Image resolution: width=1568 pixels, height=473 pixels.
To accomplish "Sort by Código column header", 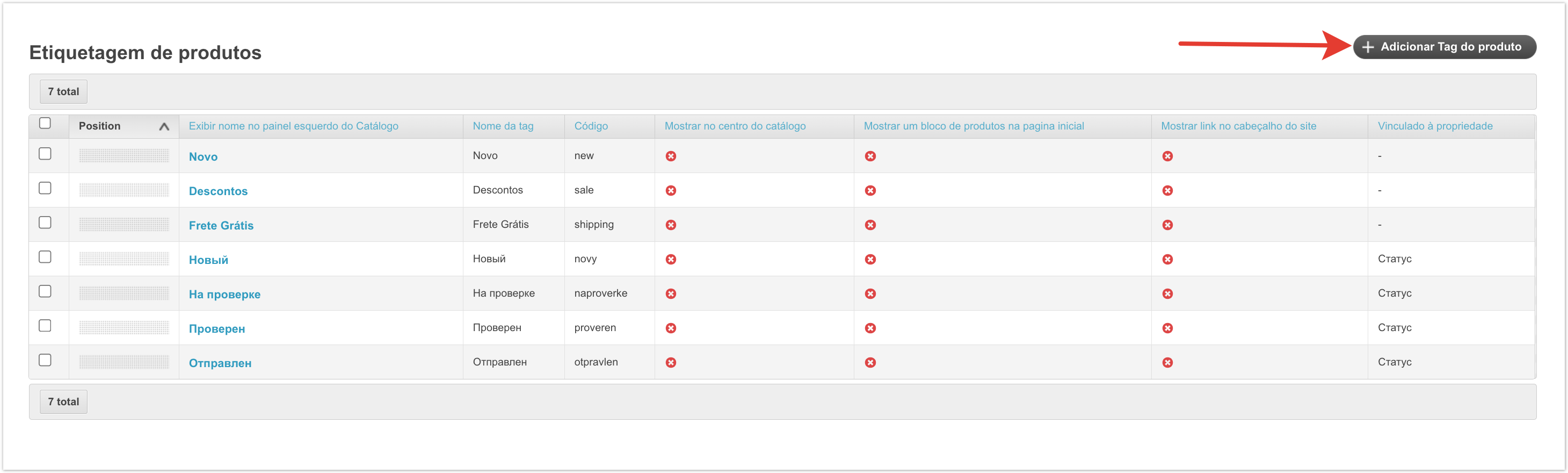I will (591, 126).
